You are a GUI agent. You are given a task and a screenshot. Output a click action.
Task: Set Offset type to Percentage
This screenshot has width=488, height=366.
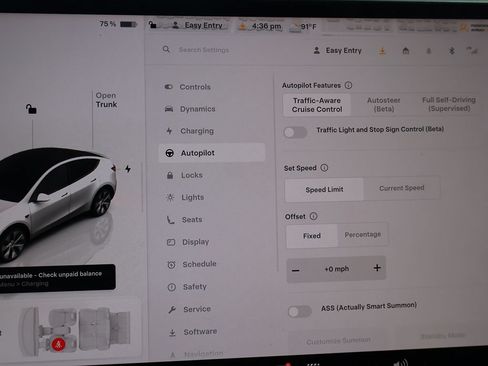[x=363, y=235]
